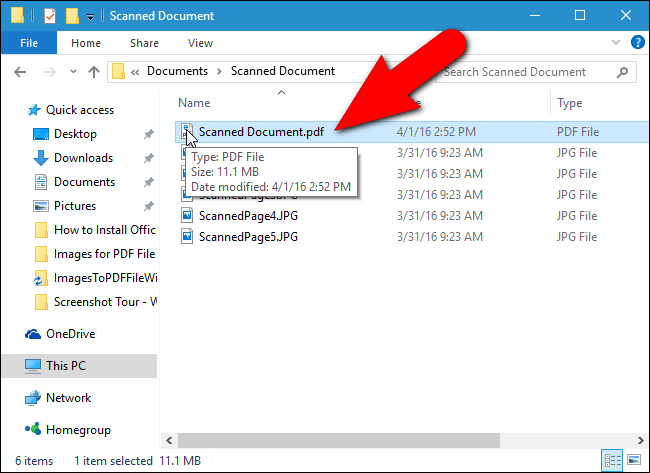
Task: Click the ScannedPage5.JPG image icon
Action: tap(187, 237)
